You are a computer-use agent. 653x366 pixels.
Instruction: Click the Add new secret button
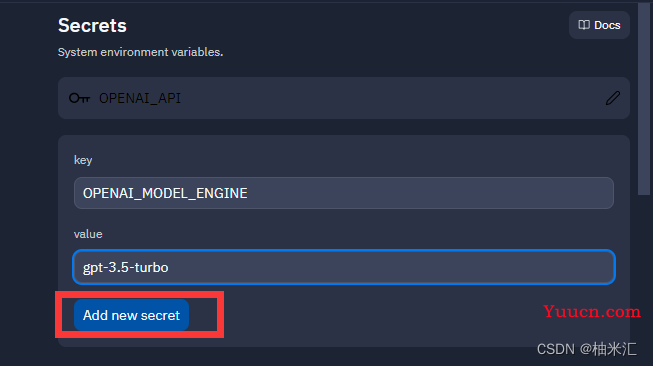(x=131, y=315)
